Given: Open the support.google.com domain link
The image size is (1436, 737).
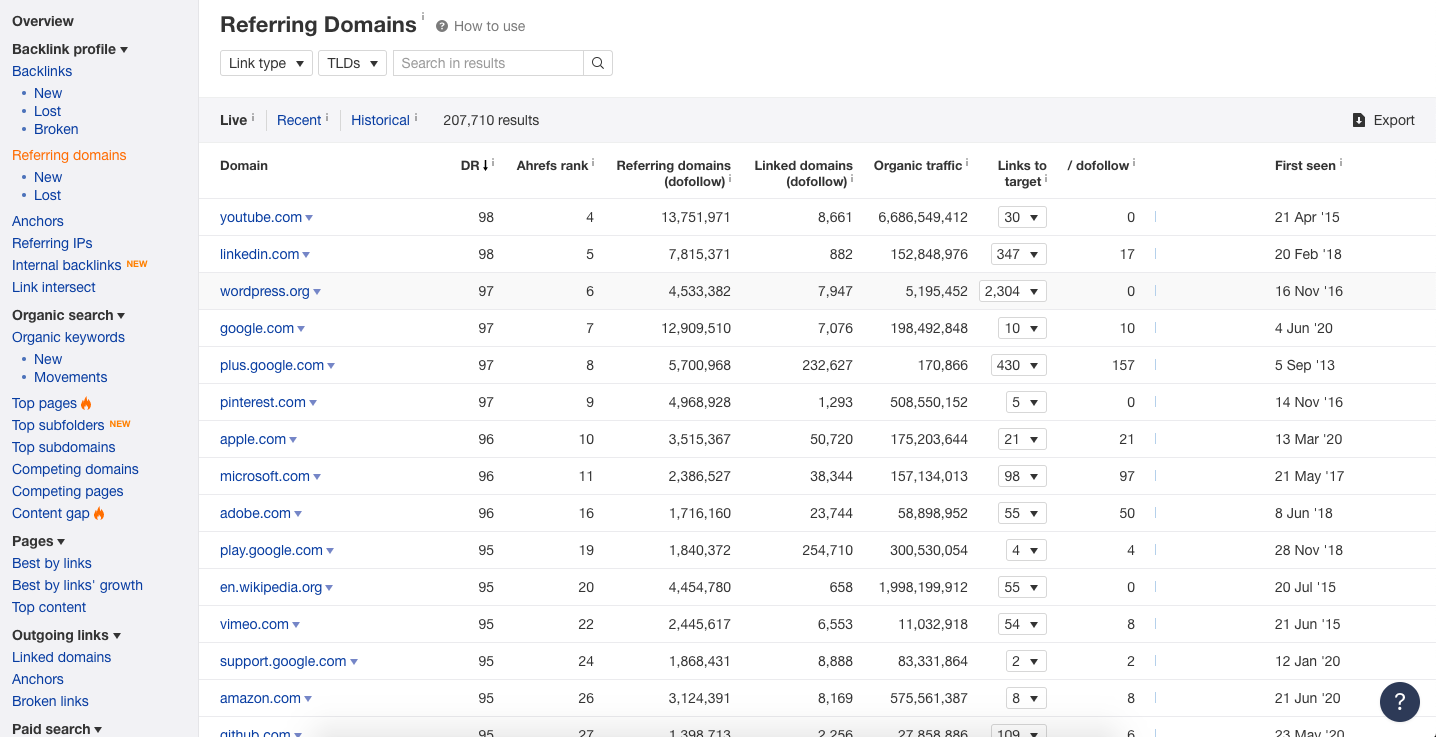Looking at the screenshot, I should [283, 661].
